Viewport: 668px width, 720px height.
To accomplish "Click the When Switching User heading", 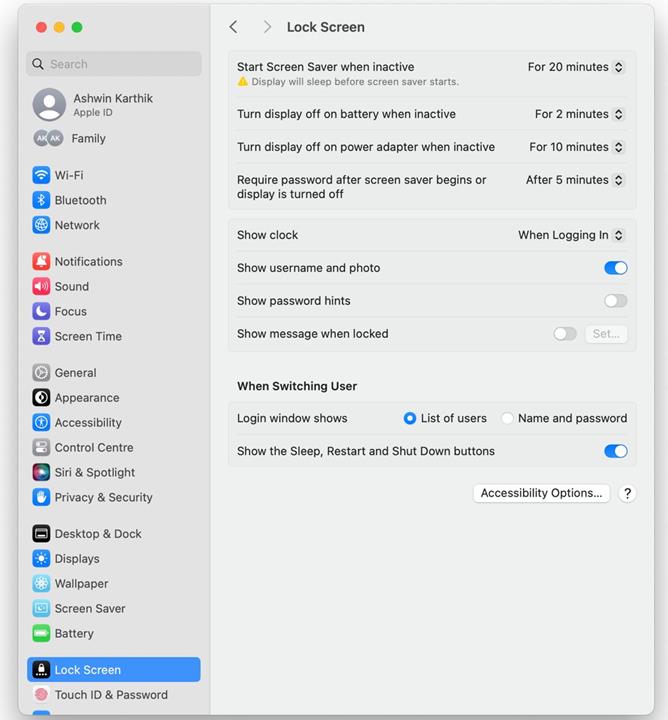I will pos(297,386).
